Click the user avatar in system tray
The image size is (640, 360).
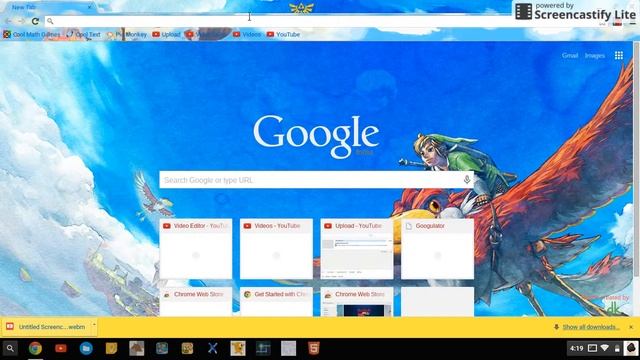tap(631, 348)
